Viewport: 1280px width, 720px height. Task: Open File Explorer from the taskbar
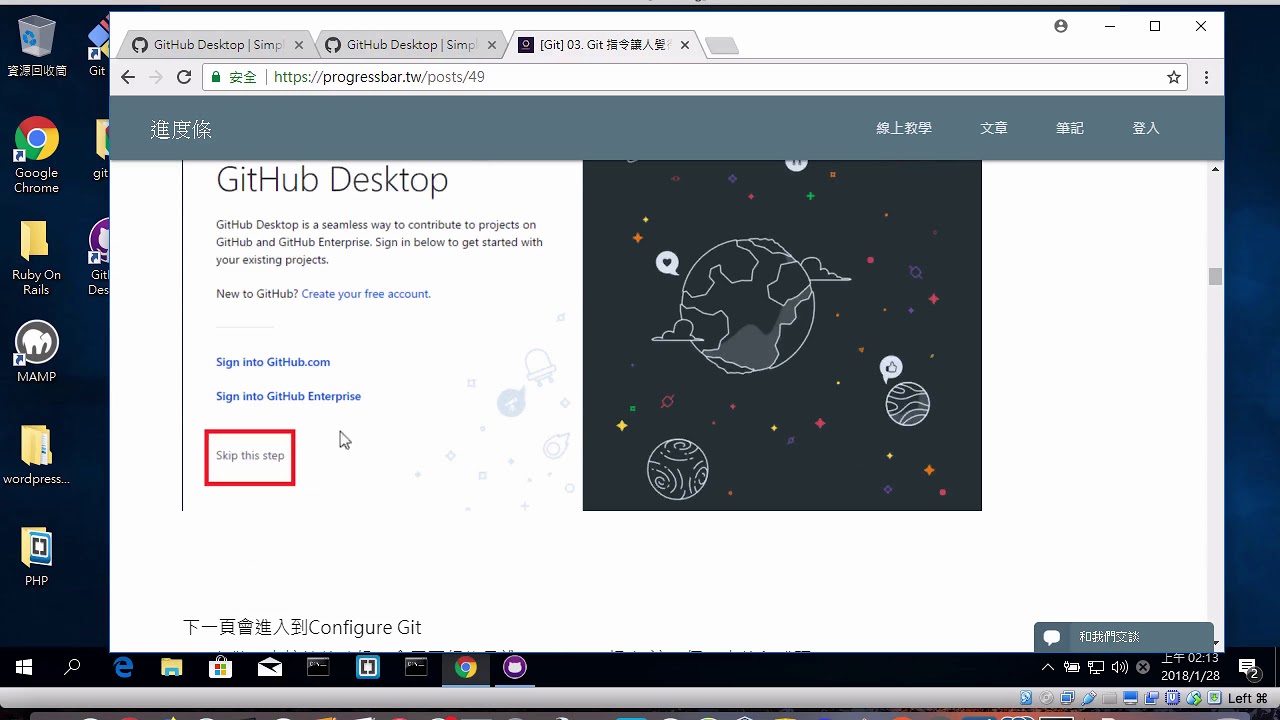(172, 667)
